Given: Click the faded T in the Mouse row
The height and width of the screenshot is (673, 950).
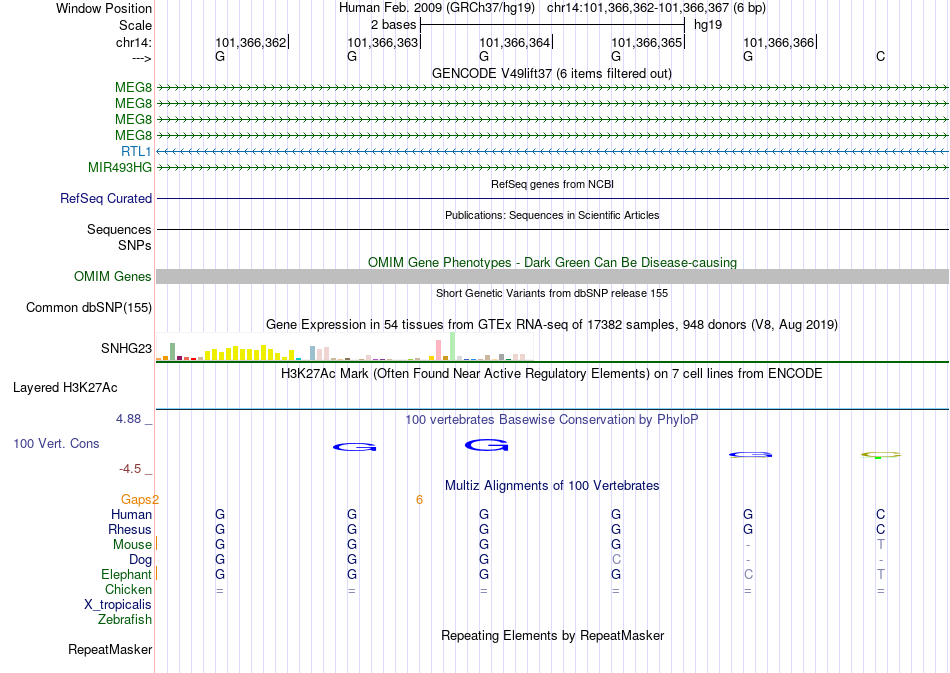Looking at the screenshot, I should coord(880,545).
